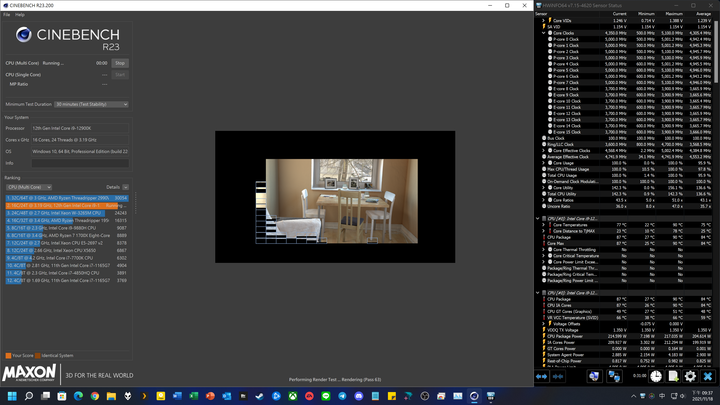Viewport: 720px width, 405px height.
Task: Click the Cinebench R23 logo icon
Action: click(23, 34)
